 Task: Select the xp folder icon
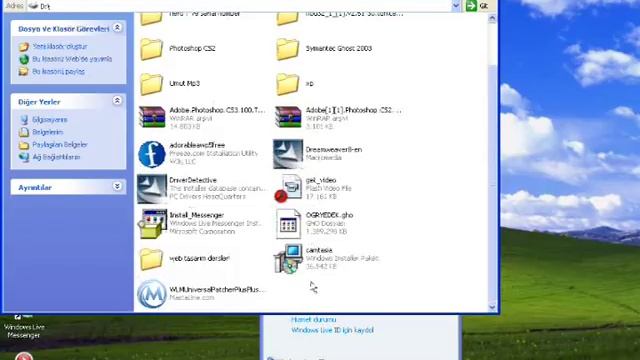click(x=287, y=84)
